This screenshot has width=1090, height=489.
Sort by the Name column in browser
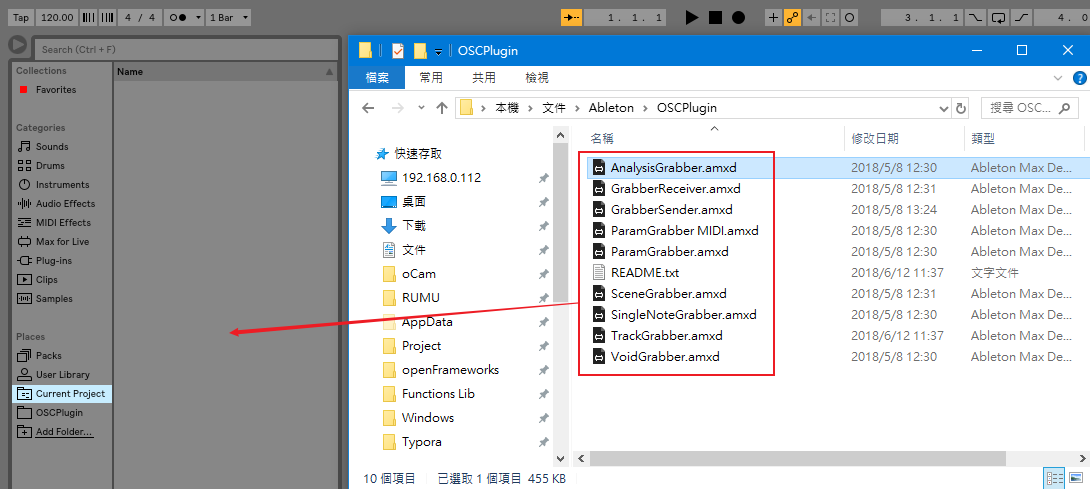coord(225,72)
